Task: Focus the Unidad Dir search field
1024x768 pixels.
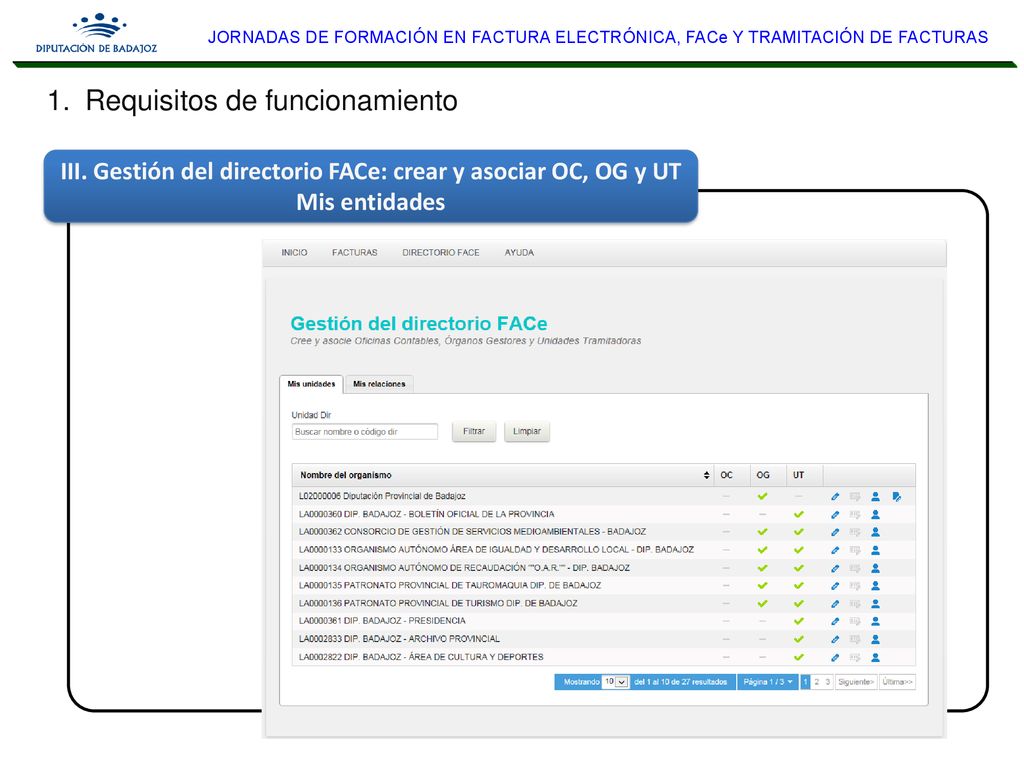Action: coord(365,432)
